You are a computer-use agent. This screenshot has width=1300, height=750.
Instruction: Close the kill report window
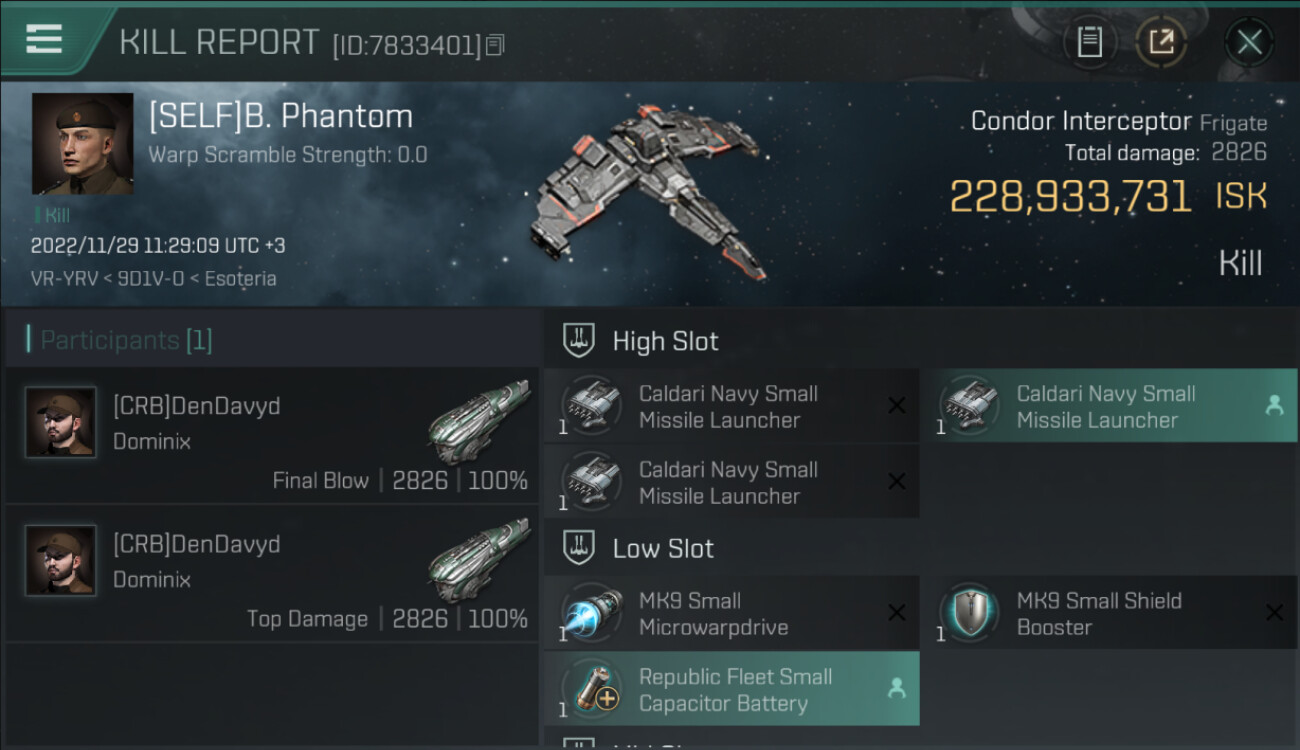pyautogui.click(x=1249, y=42)
